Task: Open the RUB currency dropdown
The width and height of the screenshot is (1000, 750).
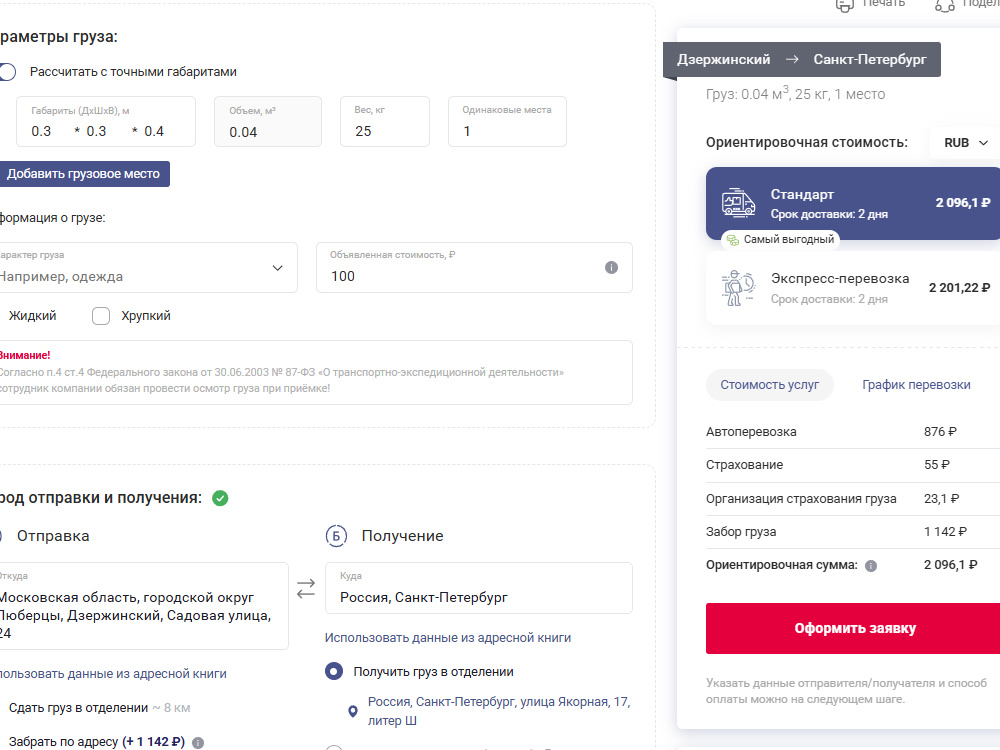Action: pos(966,143)
